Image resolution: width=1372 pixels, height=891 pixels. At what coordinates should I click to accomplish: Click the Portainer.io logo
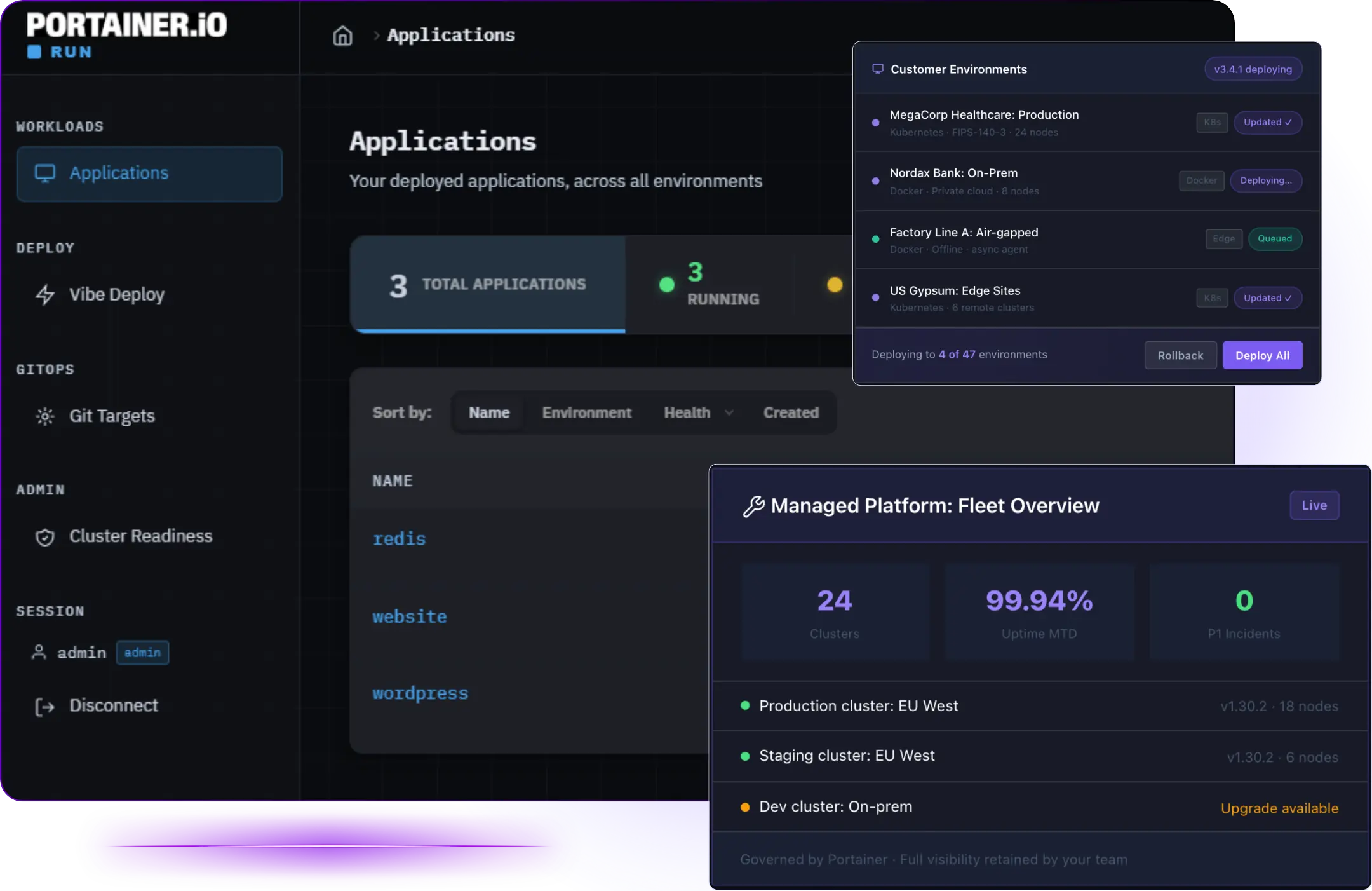coord(126,25)
